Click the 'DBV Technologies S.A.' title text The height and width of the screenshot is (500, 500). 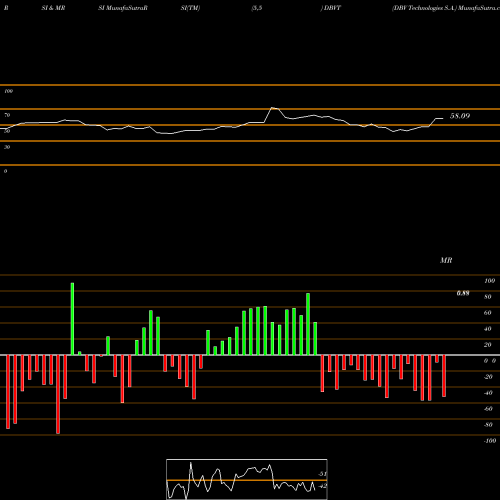click(424, 8)
